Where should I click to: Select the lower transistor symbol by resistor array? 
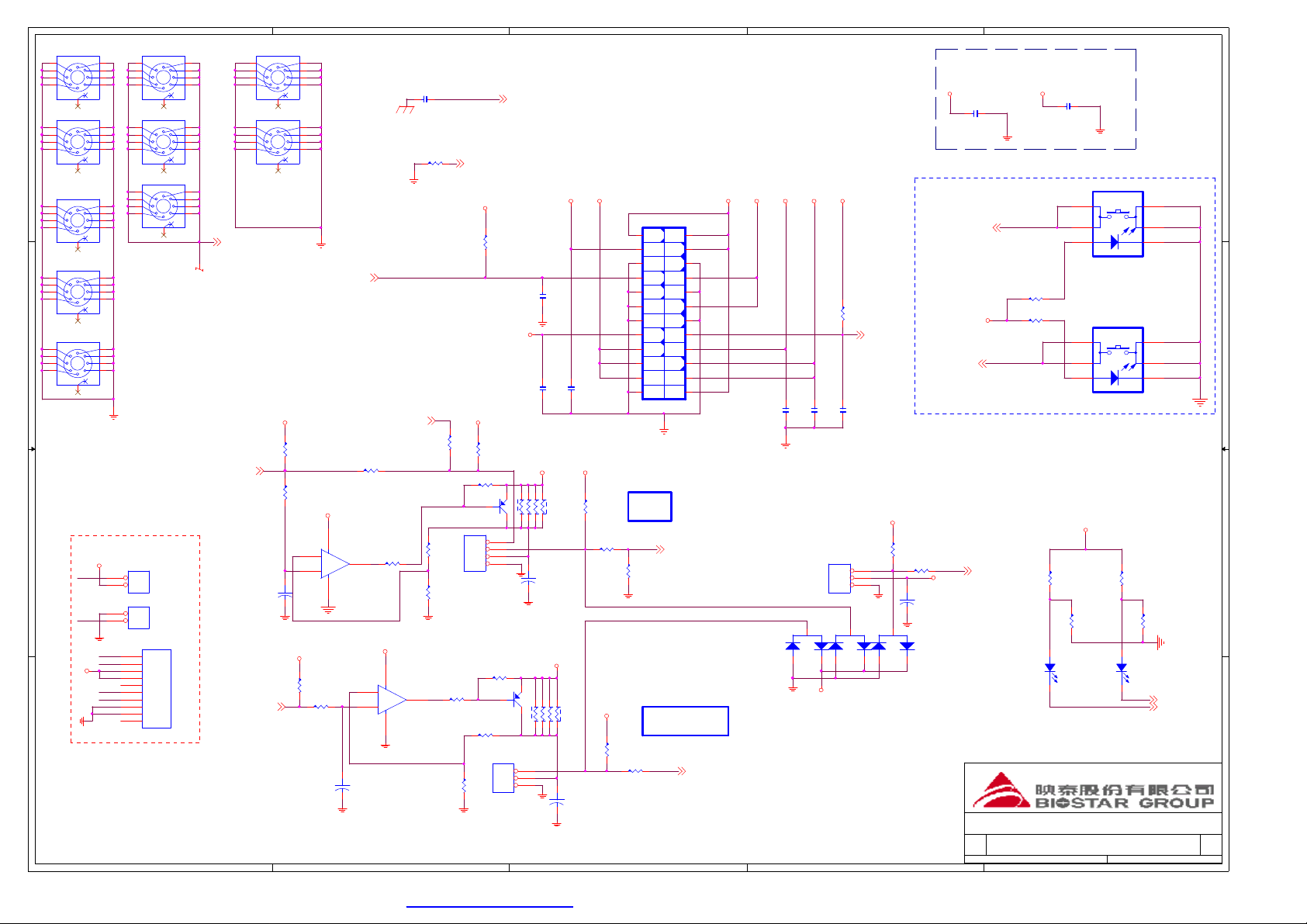pos(517,700)
